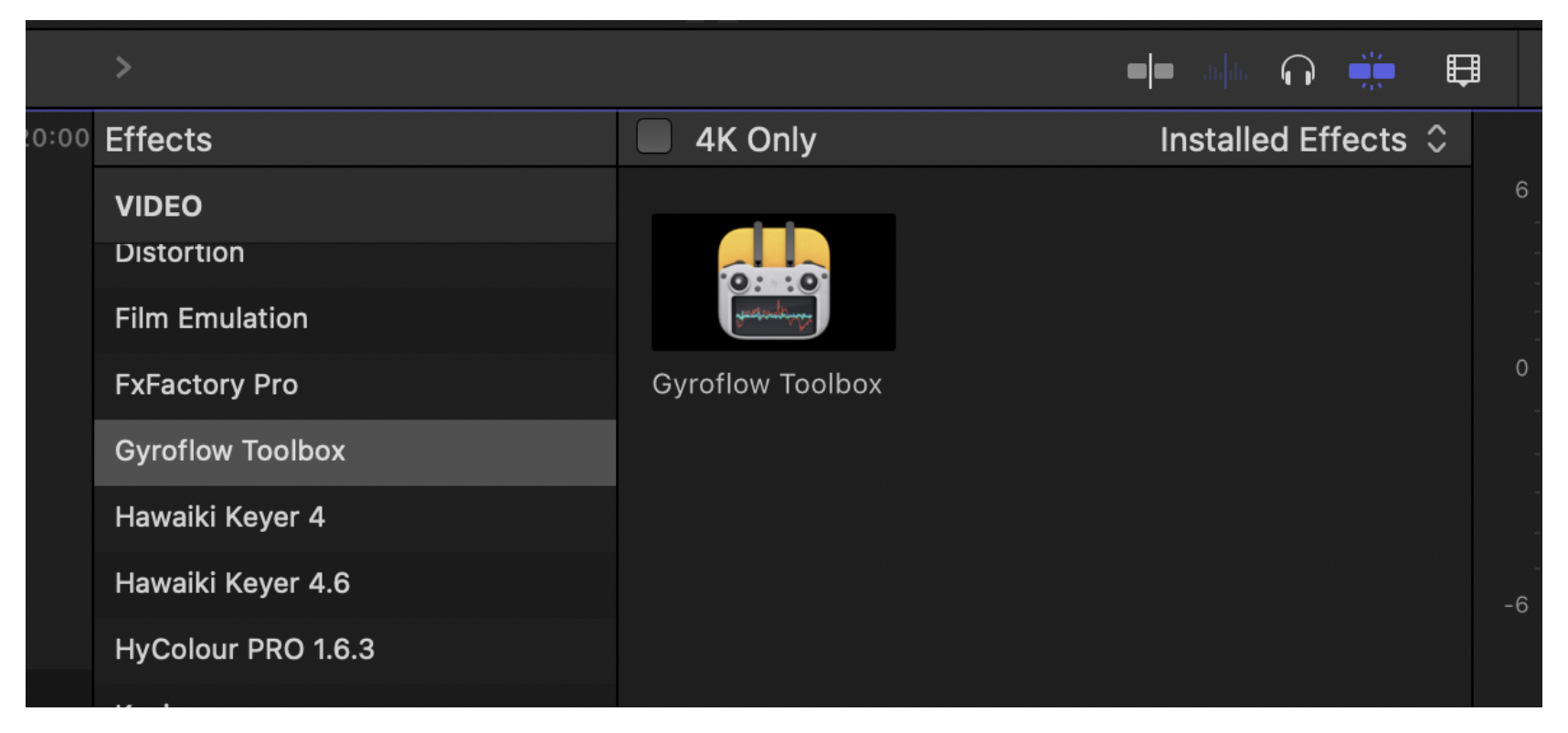
Task: Open the FxFactory Pro category
Action: click(x=207, y=385)
